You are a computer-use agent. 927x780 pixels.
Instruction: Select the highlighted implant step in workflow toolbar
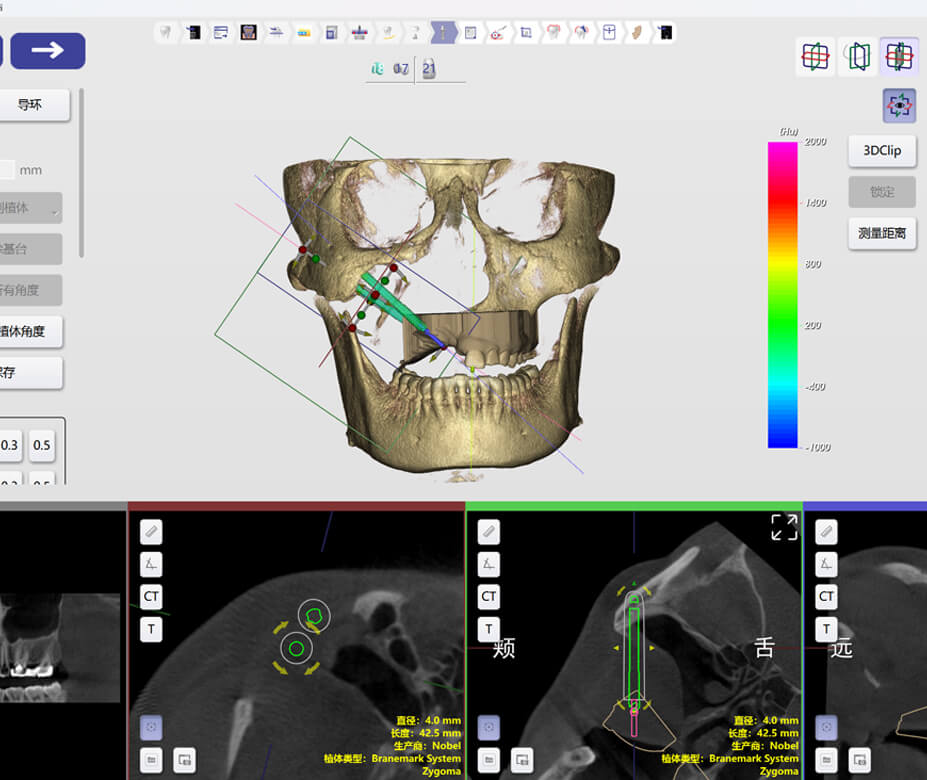tap(442, 33)
